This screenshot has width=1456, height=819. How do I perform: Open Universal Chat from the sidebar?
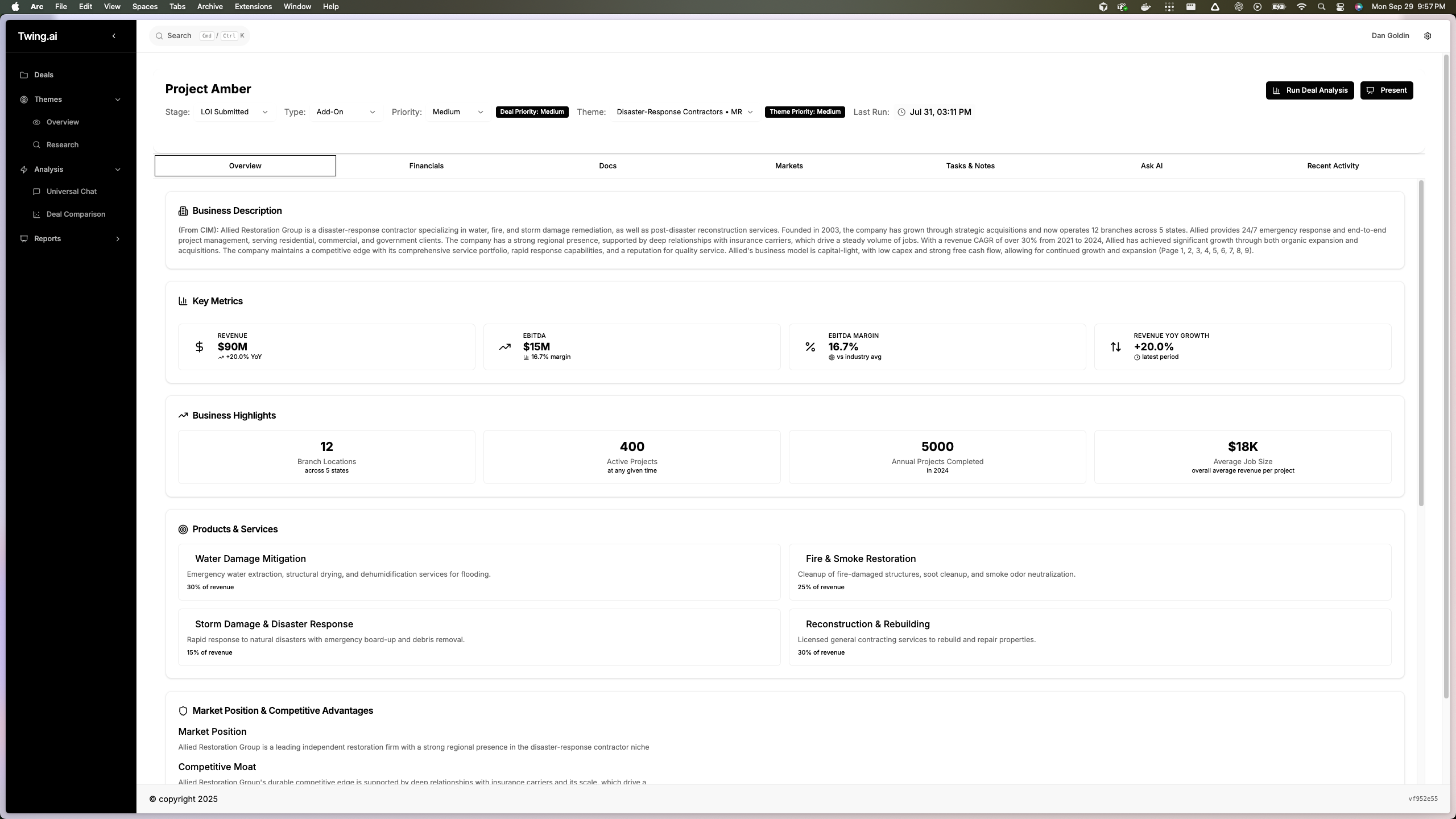point(71,192)
